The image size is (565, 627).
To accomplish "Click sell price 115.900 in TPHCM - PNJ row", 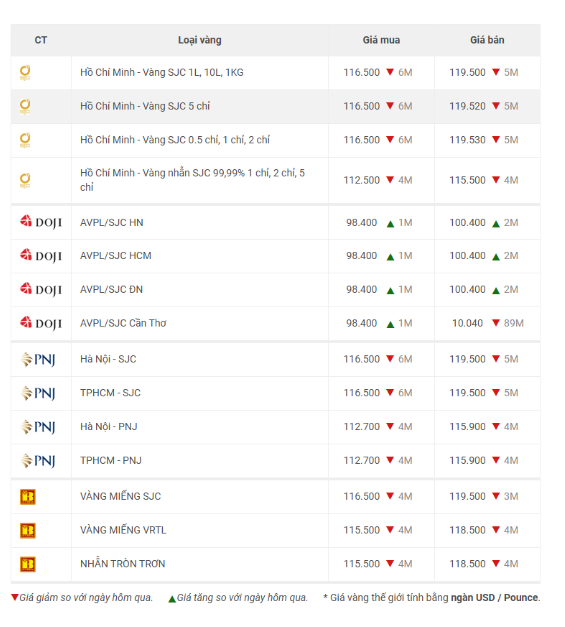I will click(x=467, y=460).
